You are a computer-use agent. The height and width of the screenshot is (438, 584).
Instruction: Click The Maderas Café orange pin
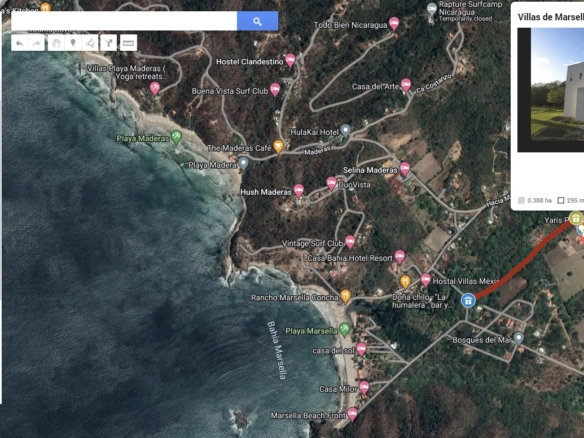tap(279, 146)
